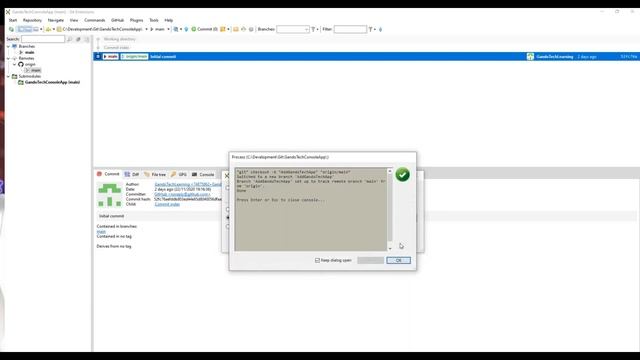Viewport: 640px width, 360px height.
Task: Open the Repository menu
Action: (32, 20)
